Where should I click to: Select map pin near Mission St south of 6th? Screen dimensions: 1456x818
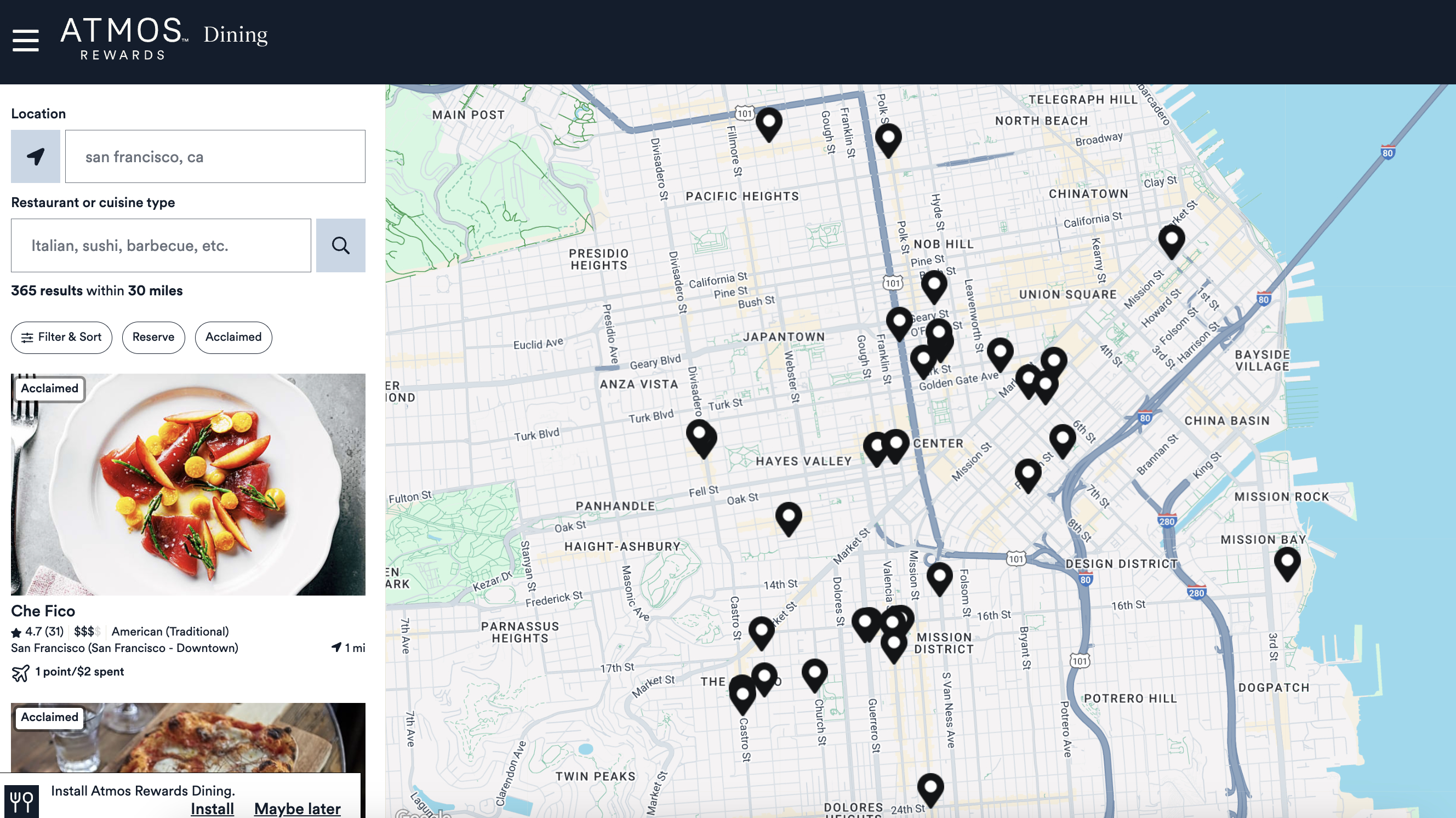[x=1028, y=476]
